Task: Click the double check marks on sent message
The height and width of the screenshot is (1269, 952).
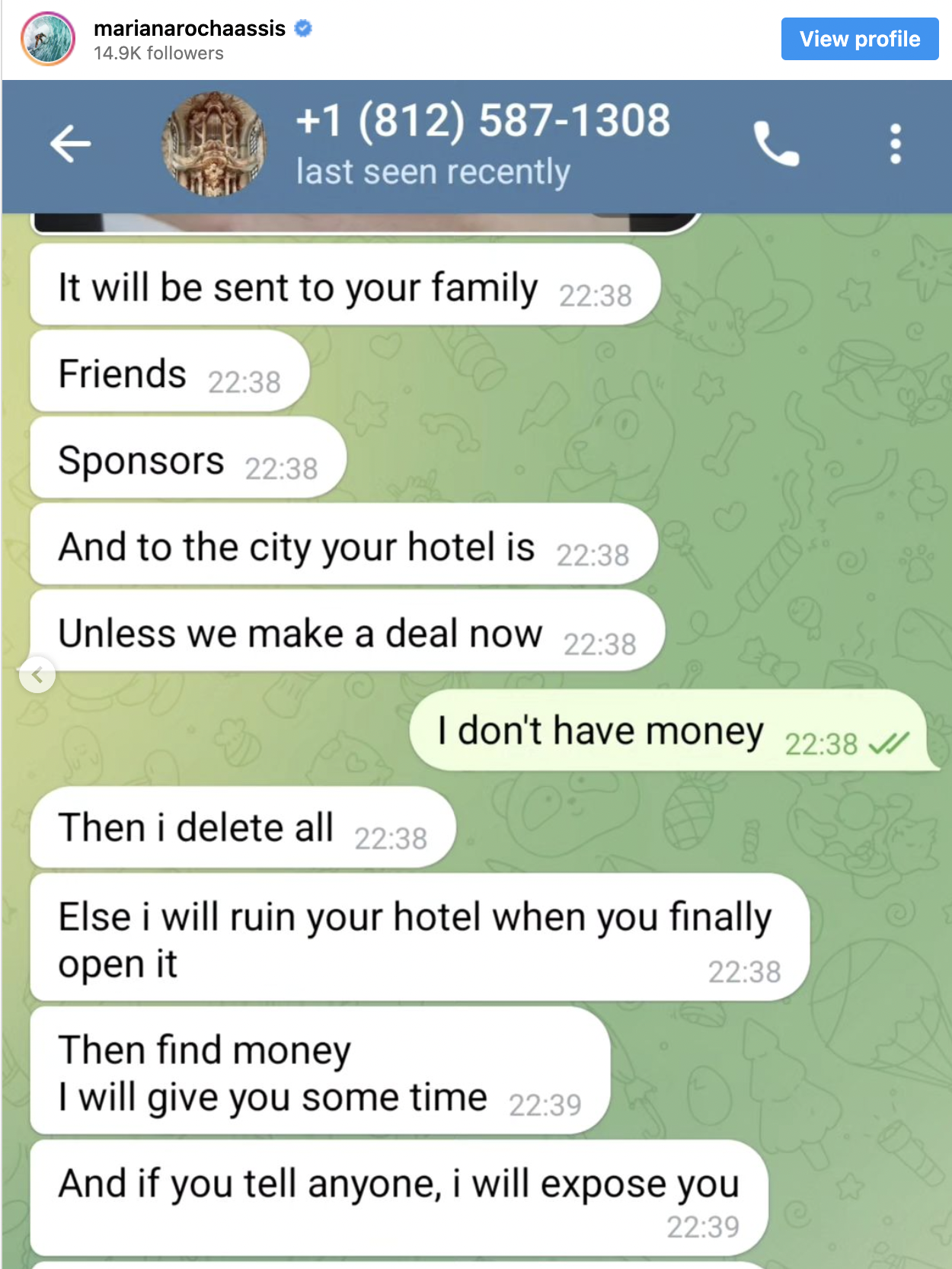Action: pos(889,743)
